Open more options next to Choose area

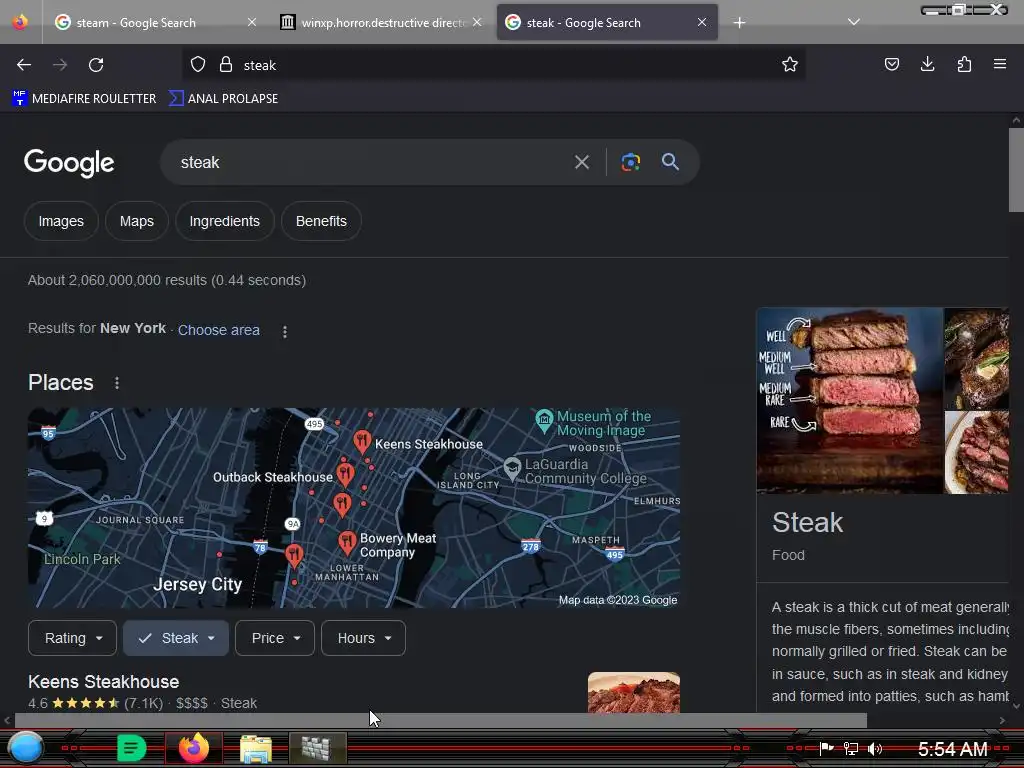pos(285,332)
